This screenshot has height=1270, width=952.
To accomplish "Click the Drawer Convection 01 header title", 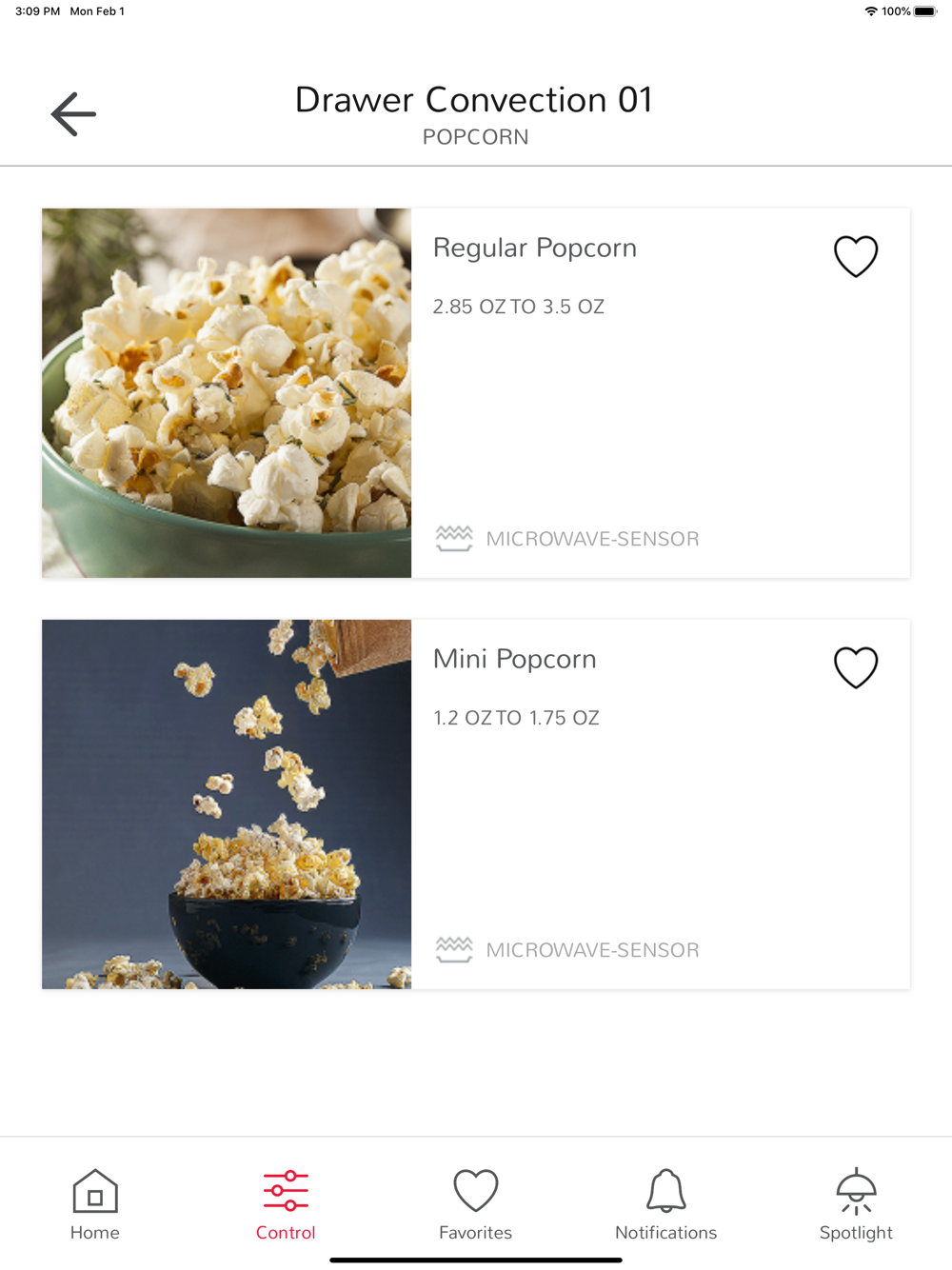I will click(x=474, y=100).
